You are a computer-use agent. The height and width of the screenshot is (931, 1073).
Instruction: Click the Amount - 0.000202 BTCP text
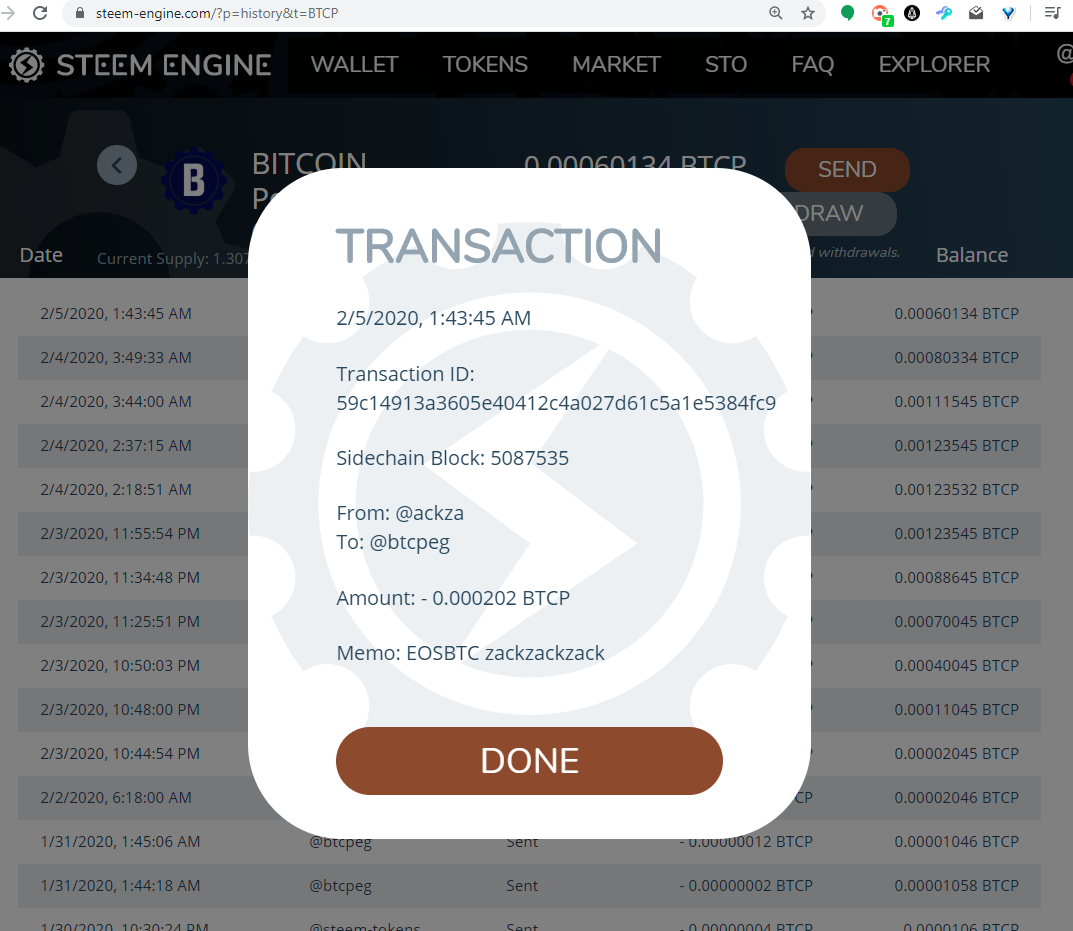click(x=453, y=598)
